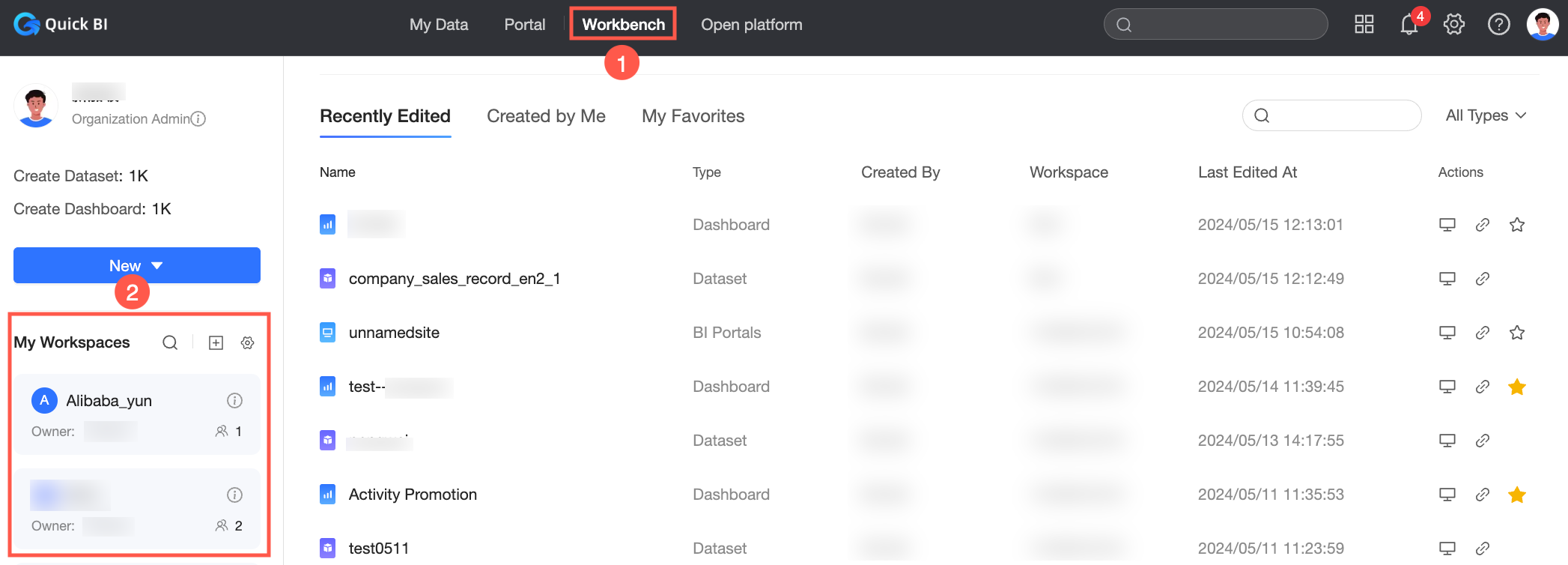Viewport: 1568px width, 565px height.
Task: Add a new workspace with plus icon
Action: click(x=216, y=342)
